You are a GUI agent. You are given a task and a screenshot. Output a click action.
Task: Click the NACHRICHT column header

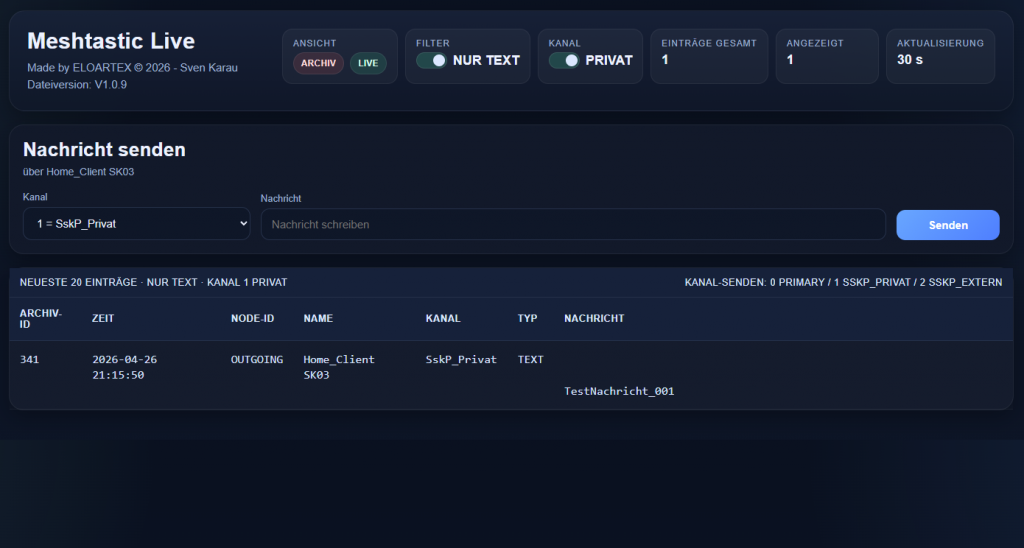coord(594,318)
